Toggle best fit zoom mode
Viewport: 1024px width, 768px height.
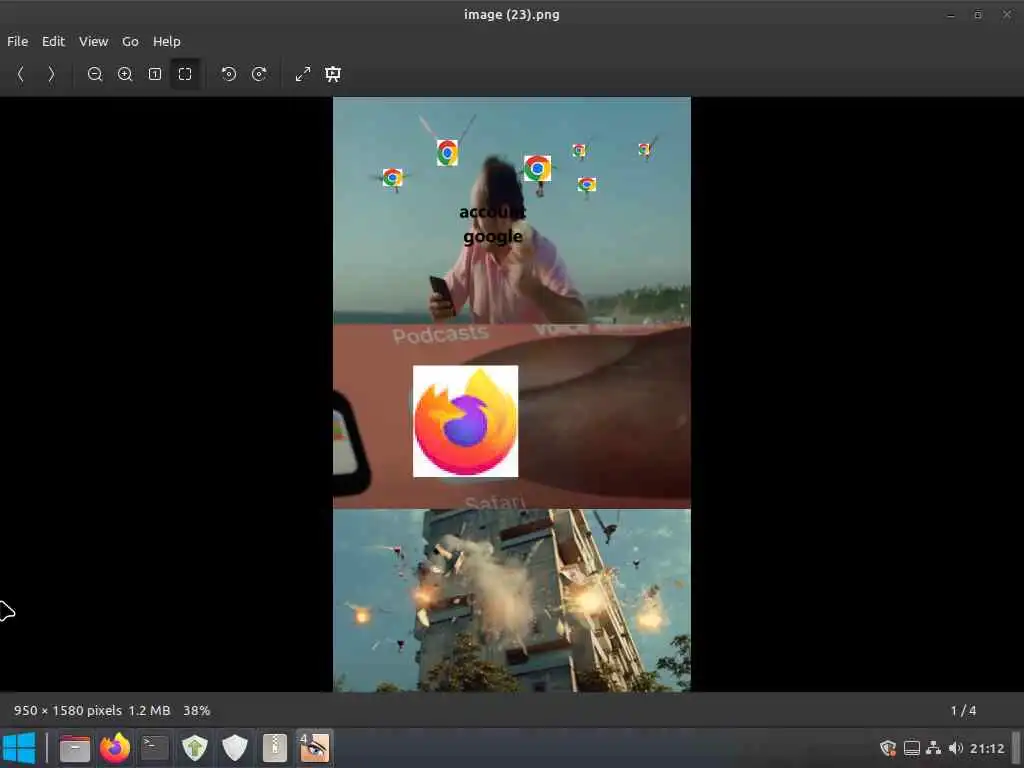click(x=185, y=74)
